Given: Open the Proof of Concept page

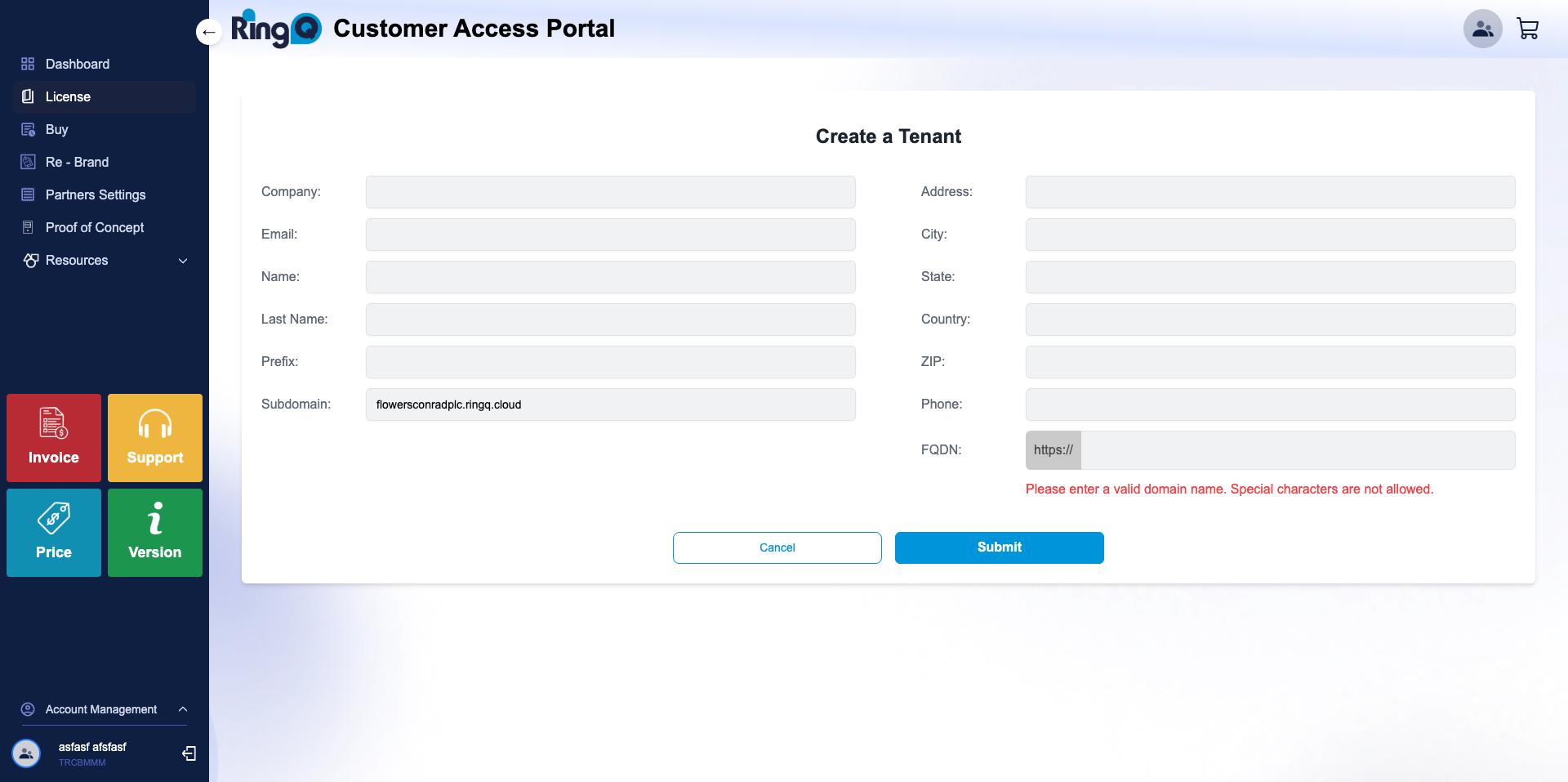Looking at the screenshot, I should point(95,227).
